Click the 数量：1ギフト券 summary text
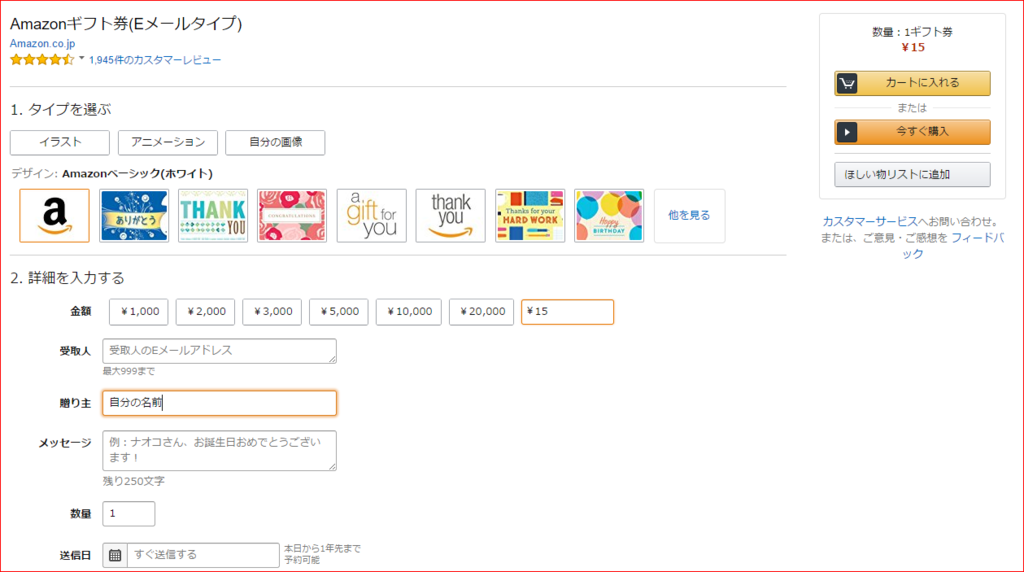Viewport: 1024px width, 572px height. (x=912, y=32)
